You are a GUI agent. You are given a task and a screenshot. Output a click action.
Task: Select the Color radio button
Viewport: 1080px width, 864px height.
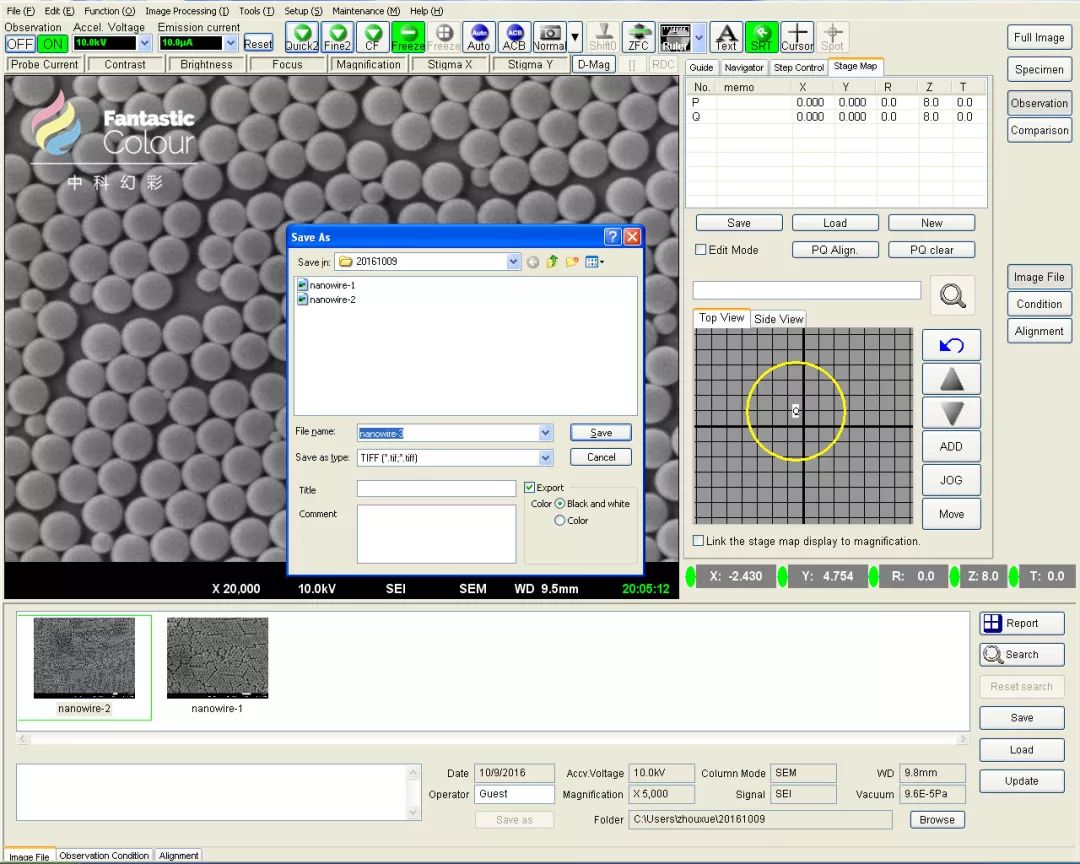[560, 521]
